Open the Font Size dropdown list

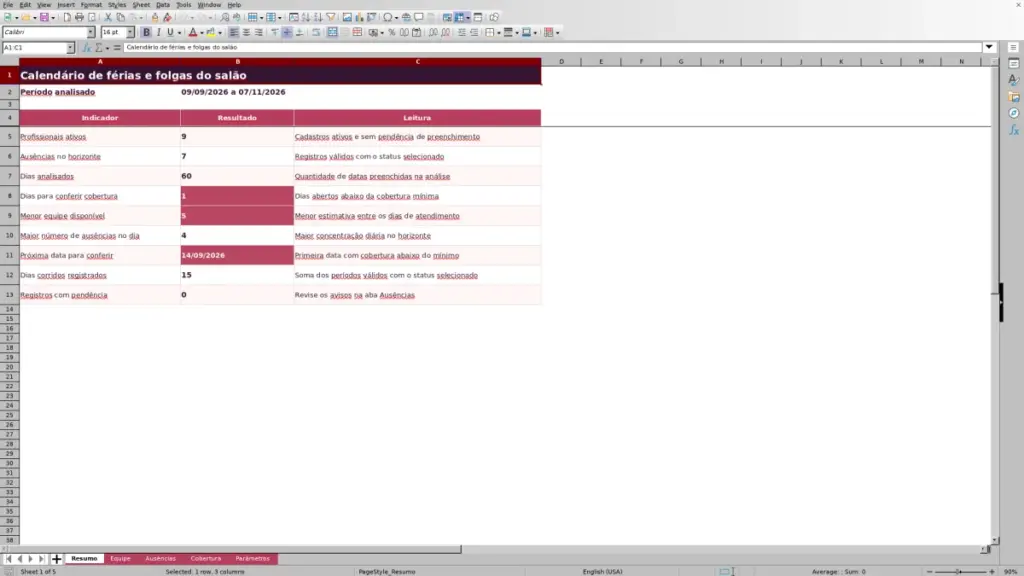pos(130,33)
